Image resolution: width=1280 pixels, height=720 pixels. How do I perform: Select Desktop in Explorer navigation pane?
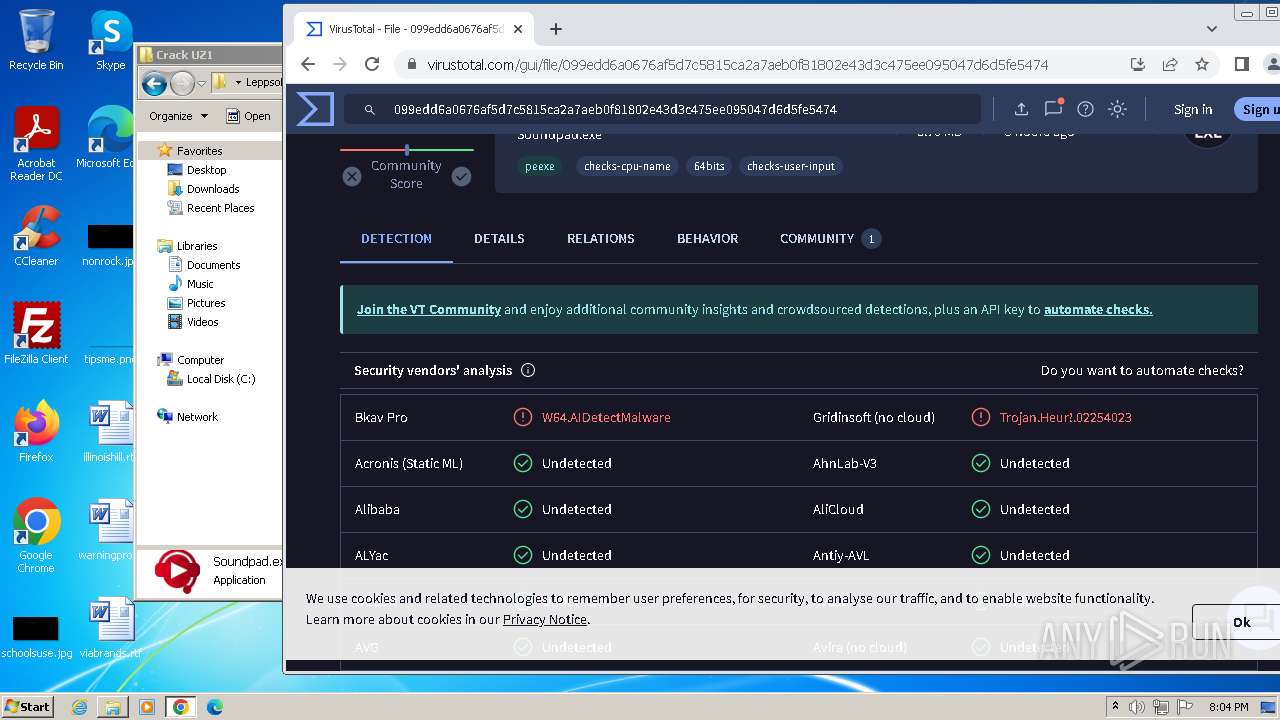coord(206,170)
